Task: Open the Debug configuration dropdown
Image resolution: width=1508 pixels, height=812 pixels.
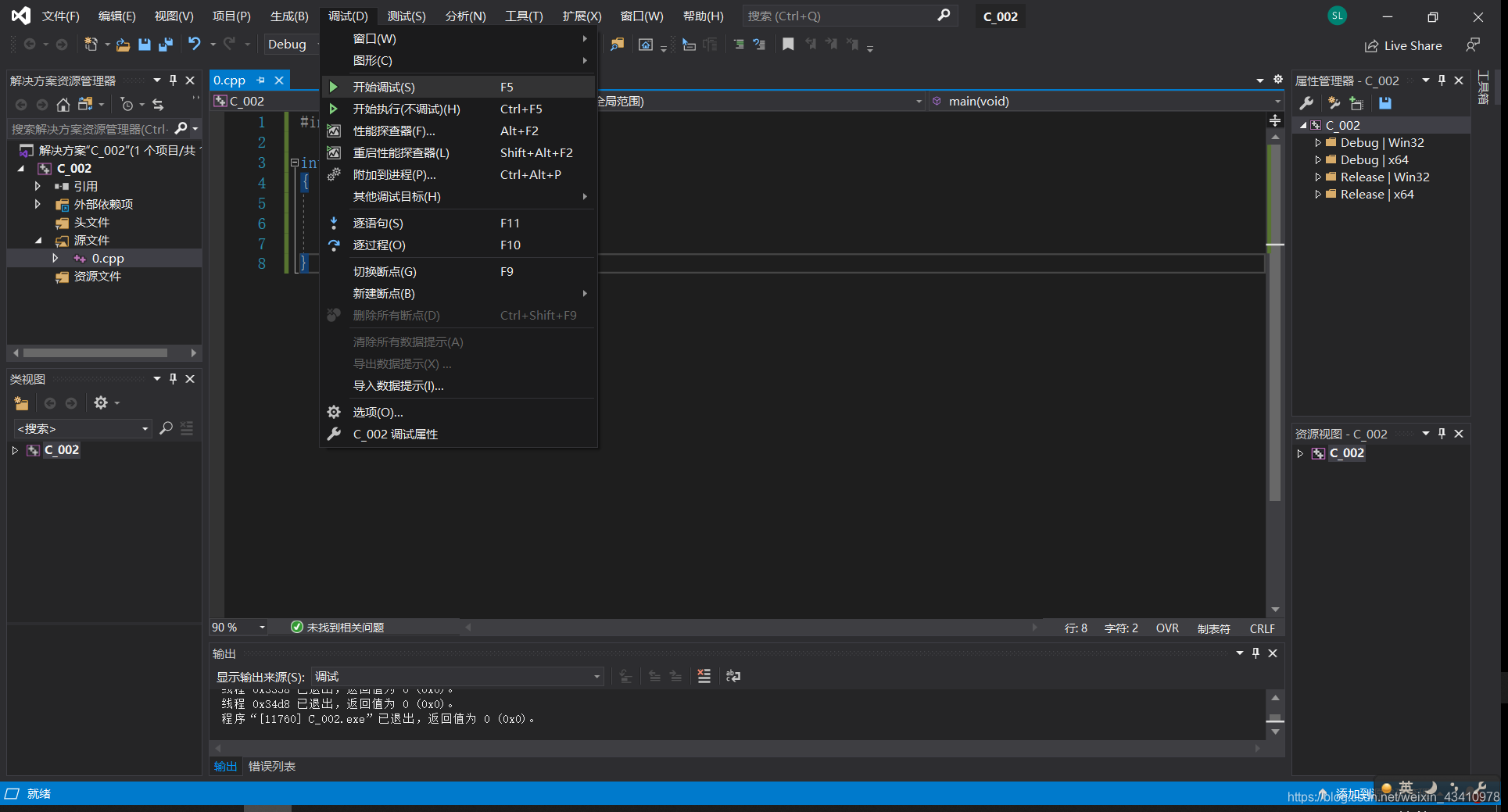Action: (x=292, y=45)
